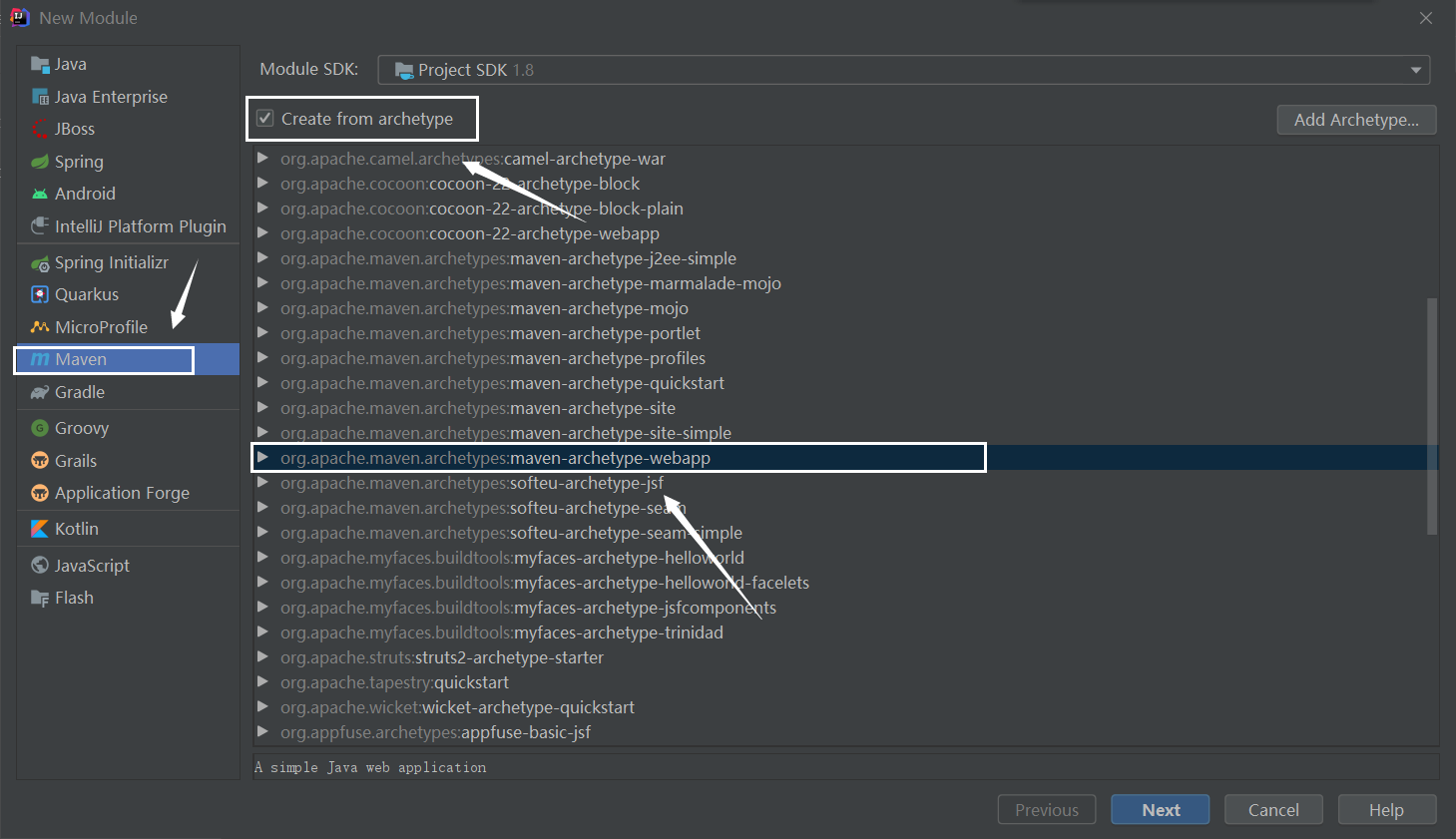Viewport: 1456px width, 839px height.
Task: Select maven-archetype-site row
Action: pos(844,408)
